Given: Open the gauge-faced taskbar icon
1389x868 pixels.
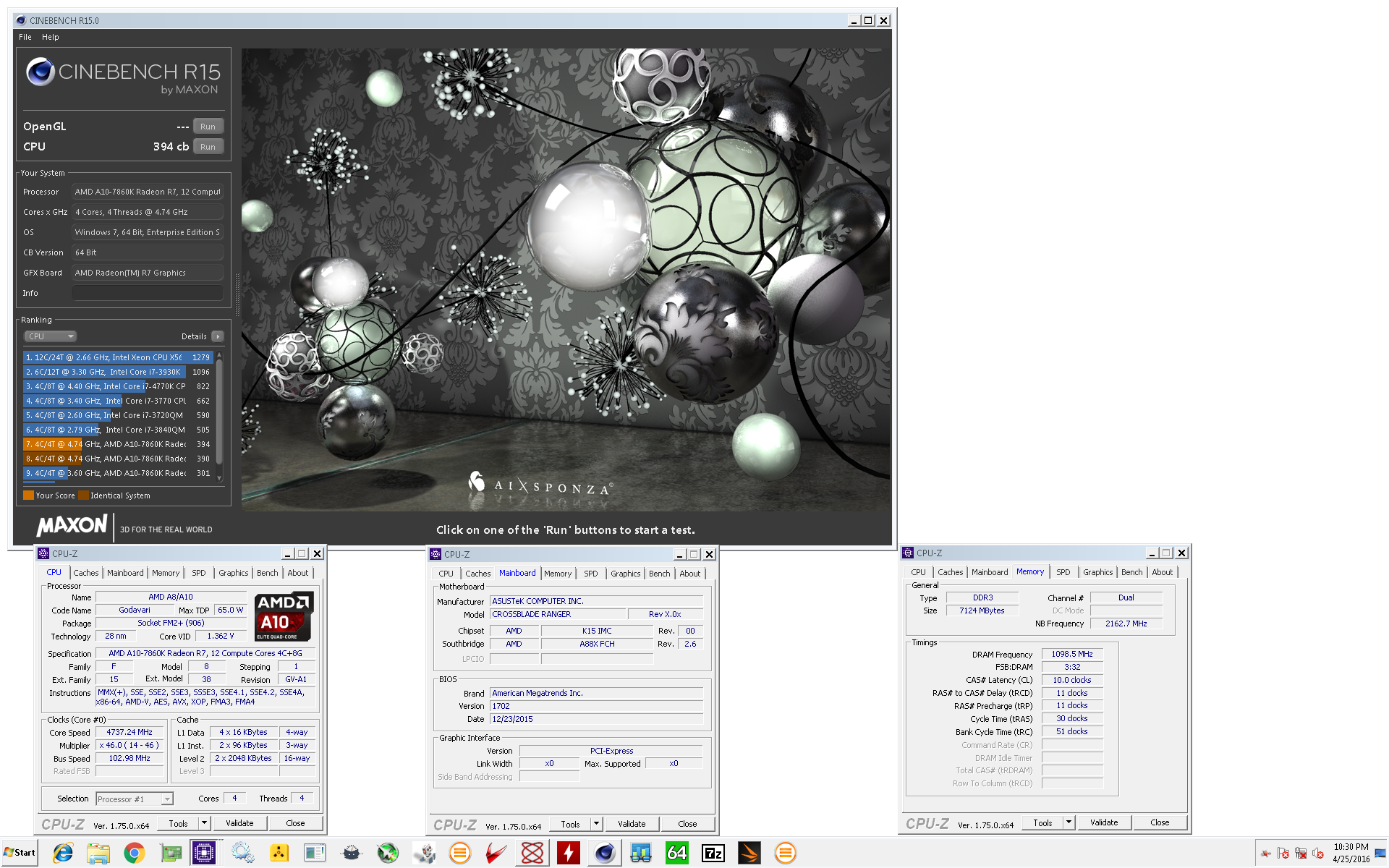Looking at the screenshot, I should (352, 854).
